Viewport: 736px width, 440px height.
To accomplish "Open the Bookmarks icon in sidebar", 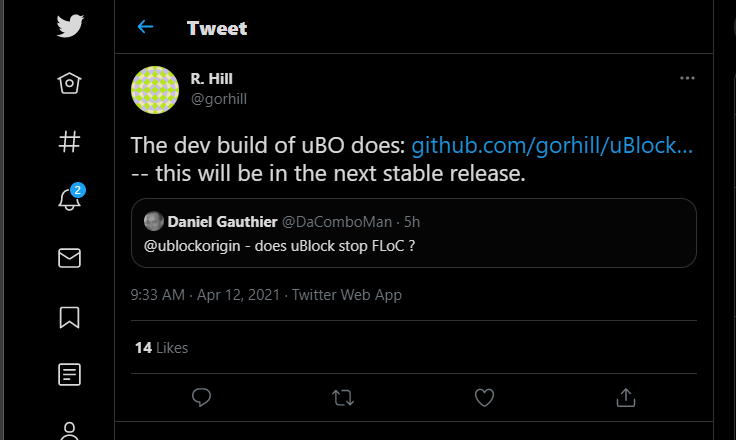I will (69, 316).
